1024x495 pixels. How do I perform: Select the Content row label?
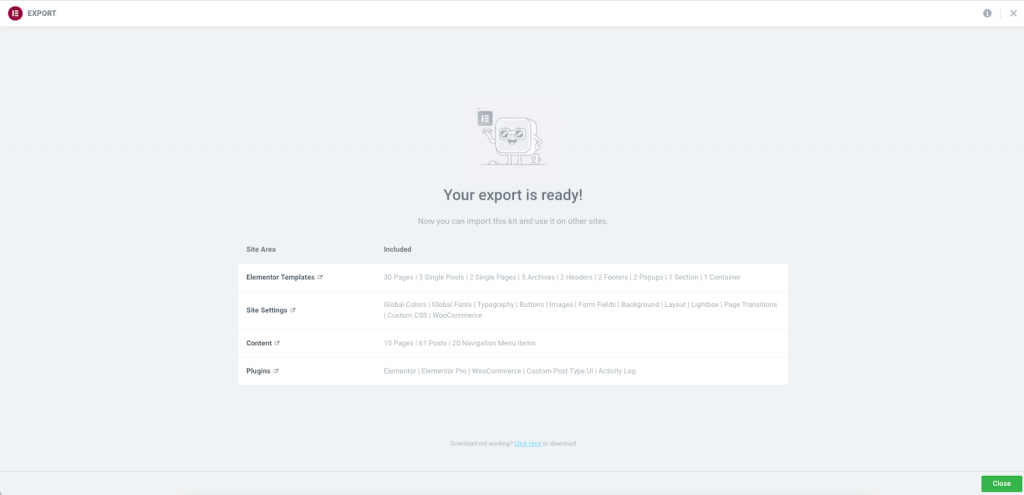[258, 343]
